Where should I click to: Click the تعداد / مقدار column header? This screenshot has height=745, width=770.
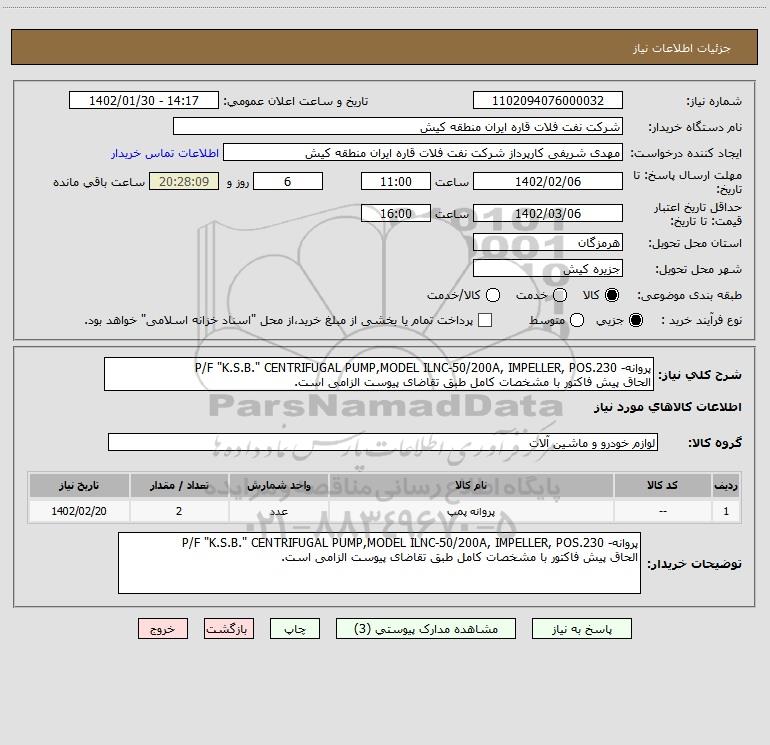click(179, 486)
